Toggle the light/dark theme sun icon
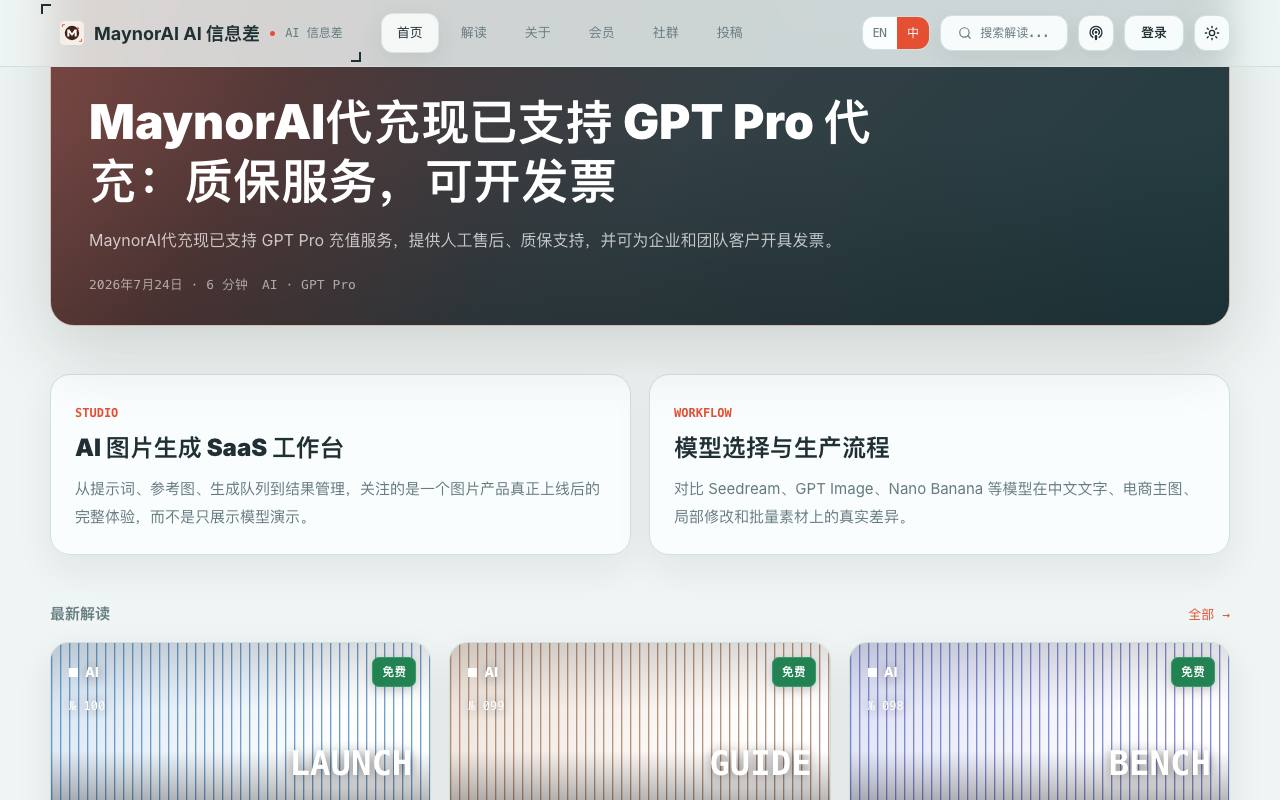This screenshot has width=1280, height=800. click(1212, 33)
